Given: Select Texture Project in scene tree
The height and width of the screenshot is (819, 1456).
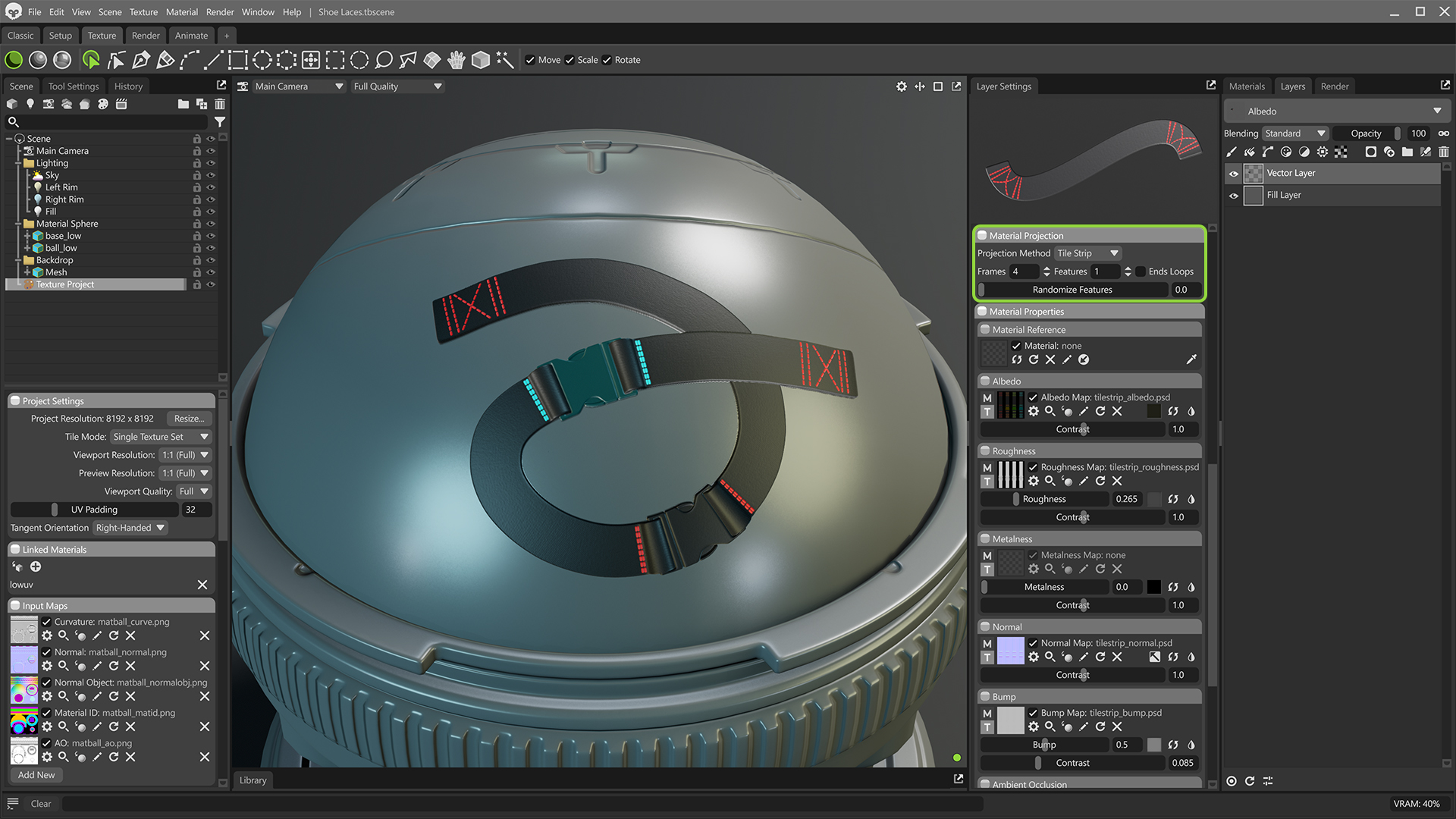Looking at the screenshot, I should click(x=95, y=284).
